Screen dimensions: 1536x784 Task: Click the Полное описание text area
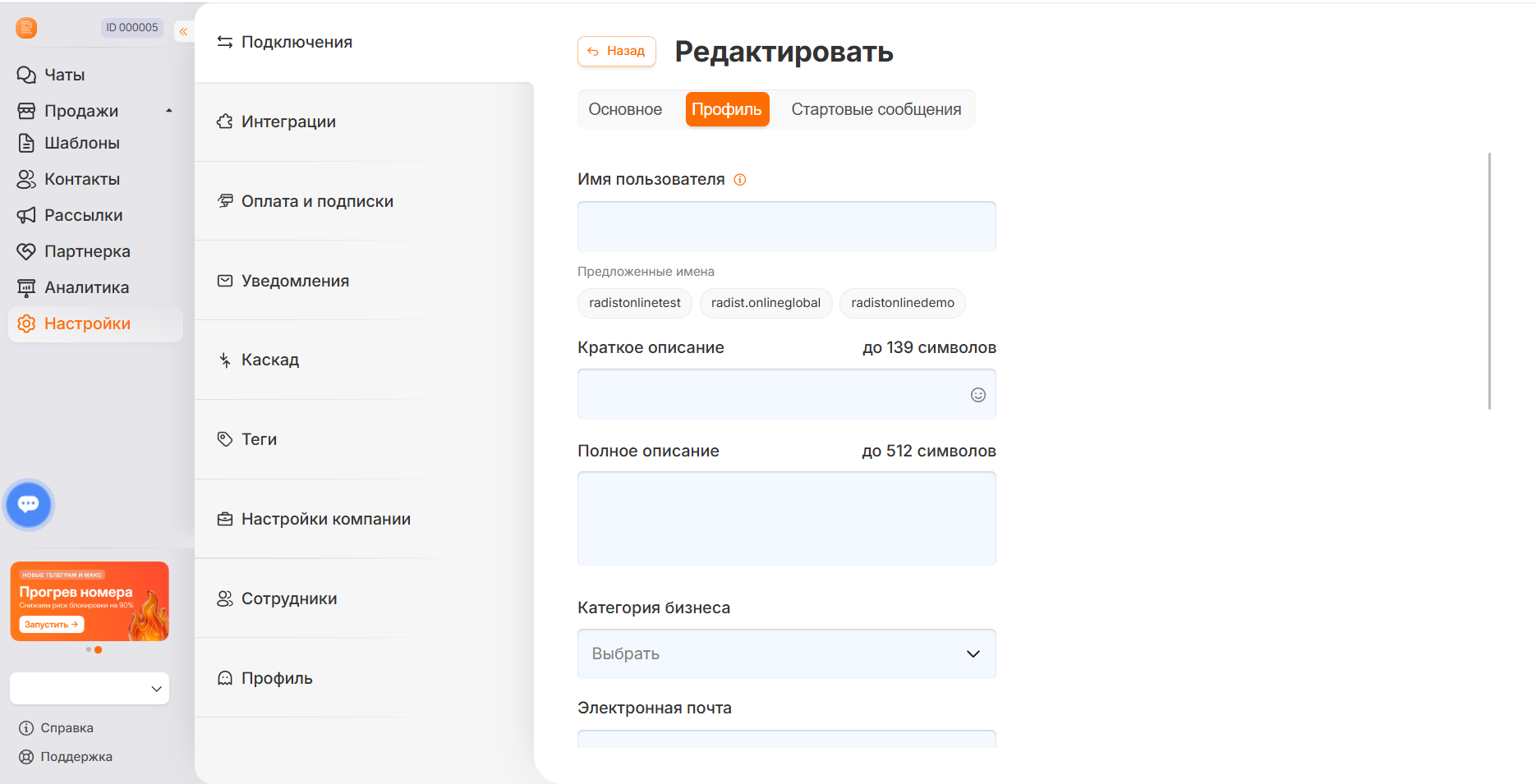[787, 518]
